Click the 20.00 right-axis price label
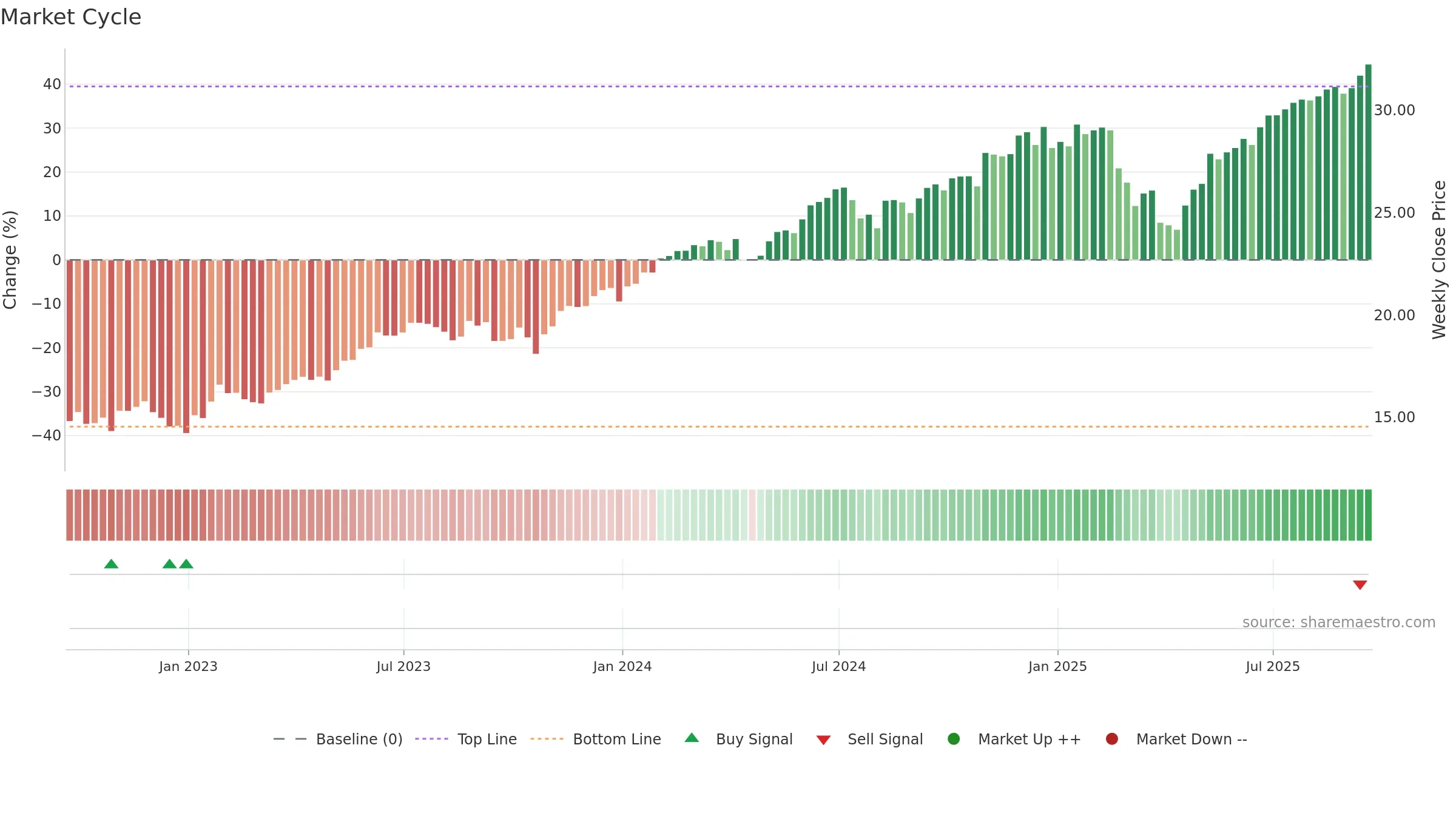Viewport: 1456px width, 819px height. [1394, 315]
